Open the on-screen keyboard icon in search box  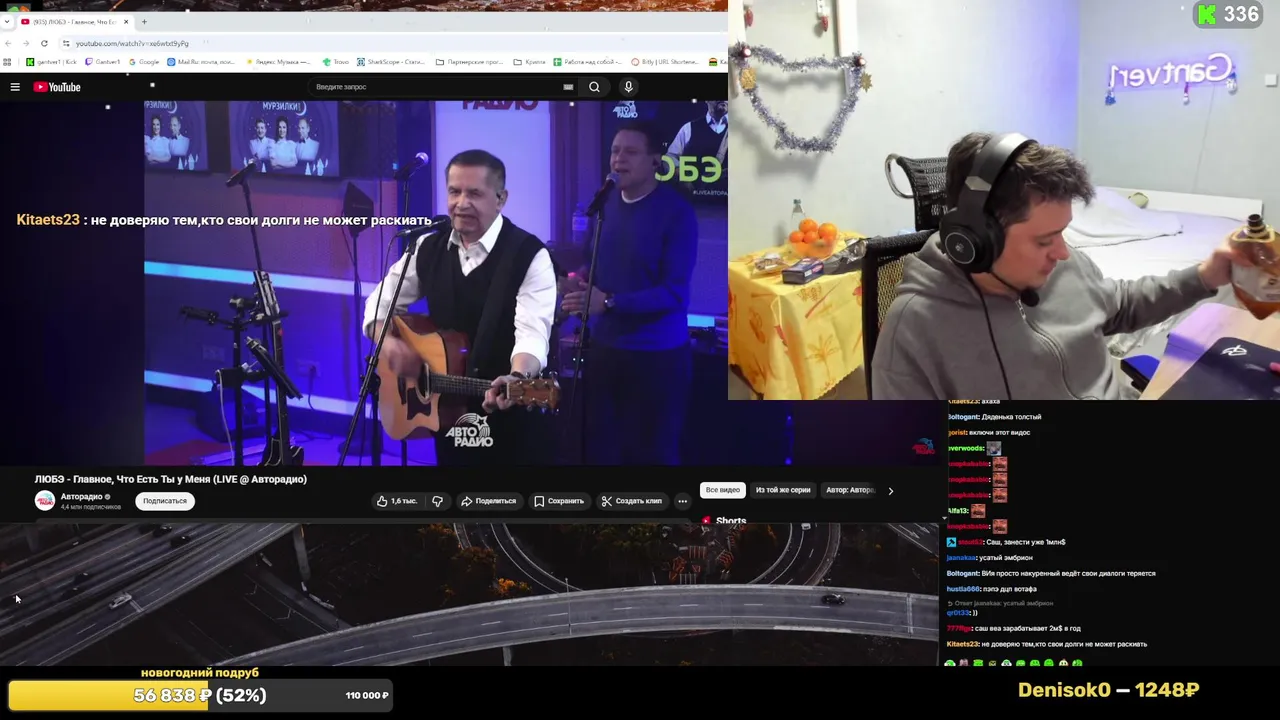click(x=568, y=87)
